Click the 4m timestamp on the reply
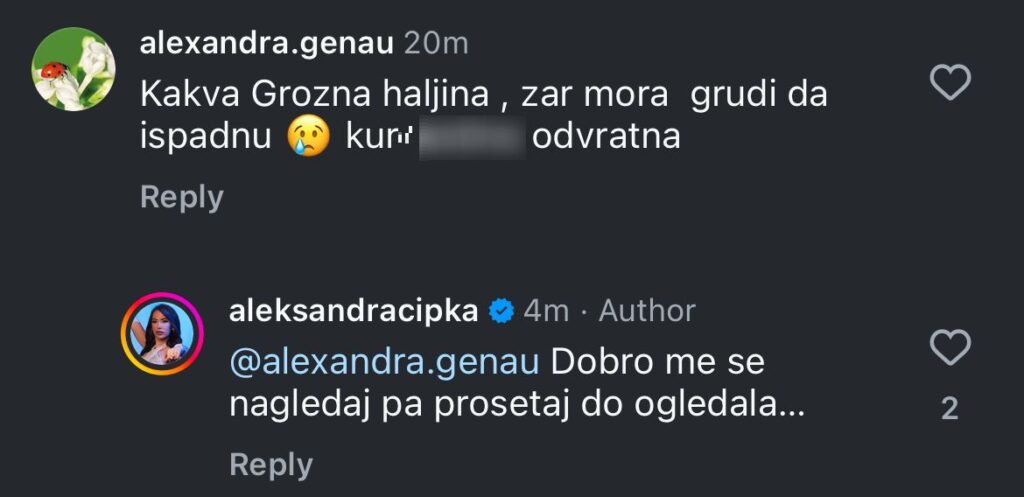Screen dimensions: 1024x497 tap(547, 311)
